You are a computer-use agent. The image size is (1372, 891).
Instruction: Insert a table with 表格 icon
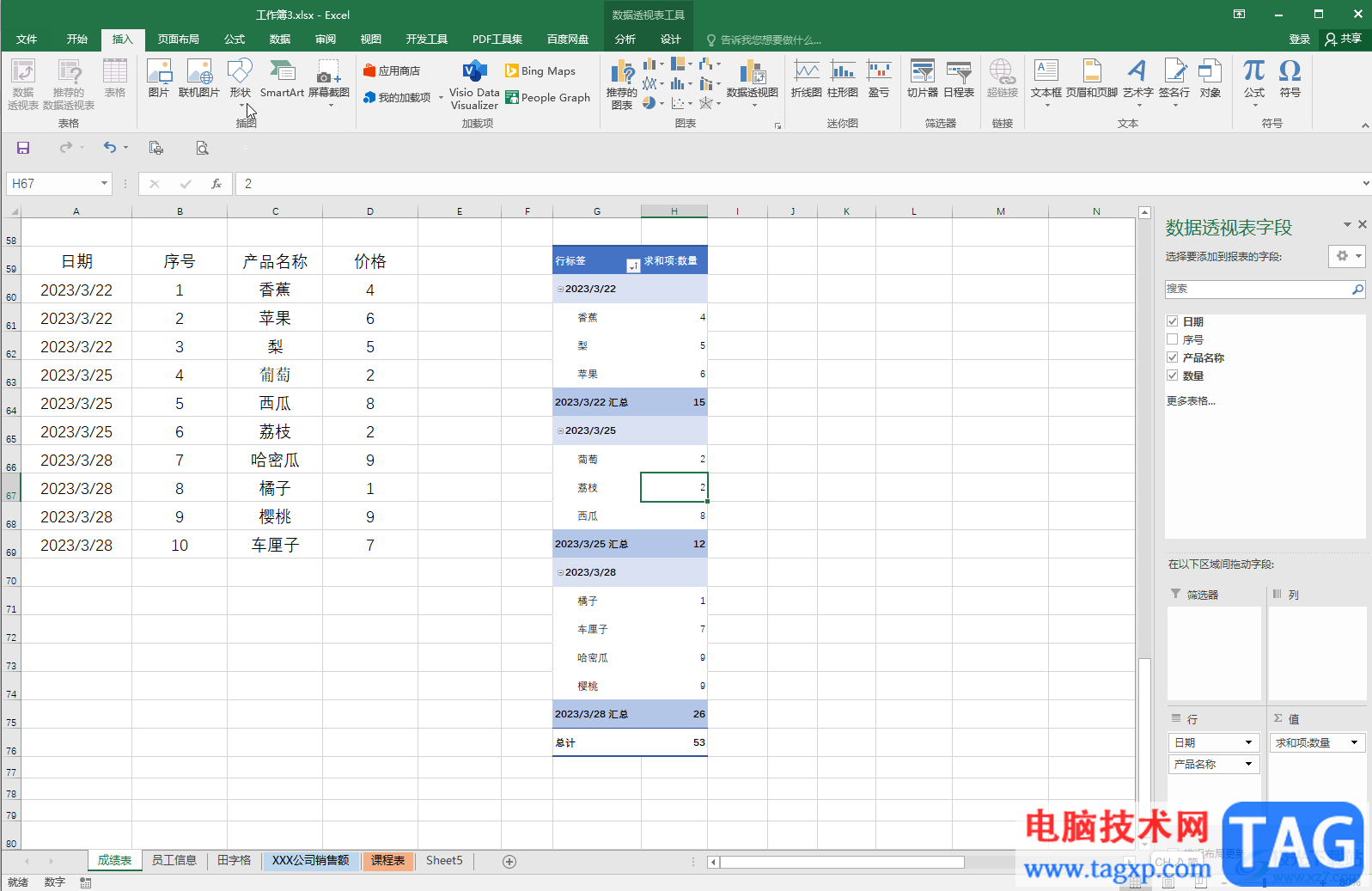114,78
